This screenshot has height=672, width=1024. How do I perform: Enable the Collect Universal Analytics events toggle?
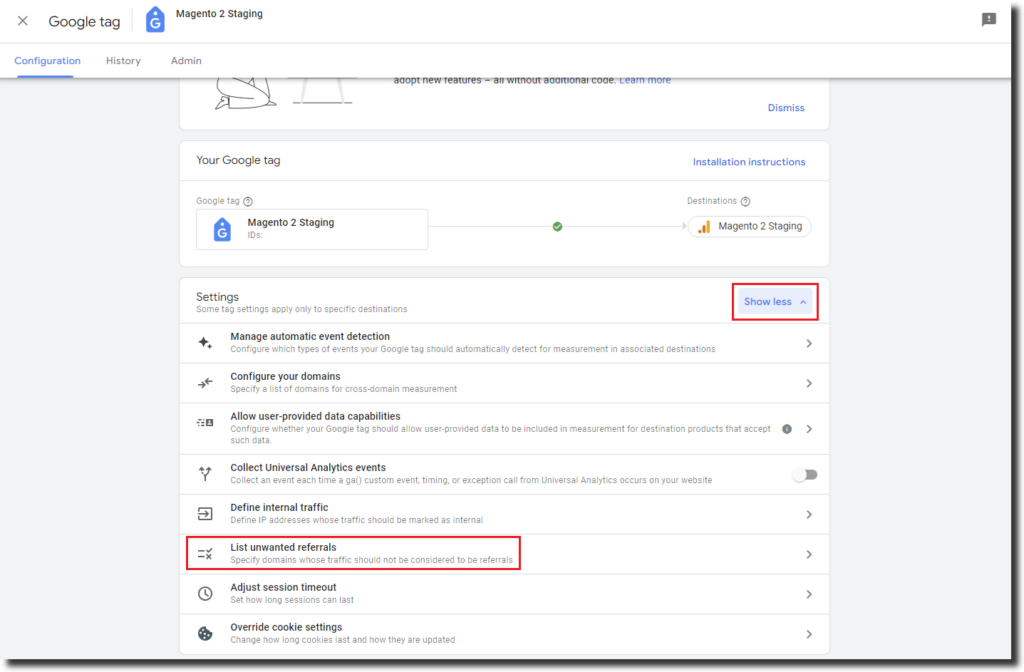[805, 475]
